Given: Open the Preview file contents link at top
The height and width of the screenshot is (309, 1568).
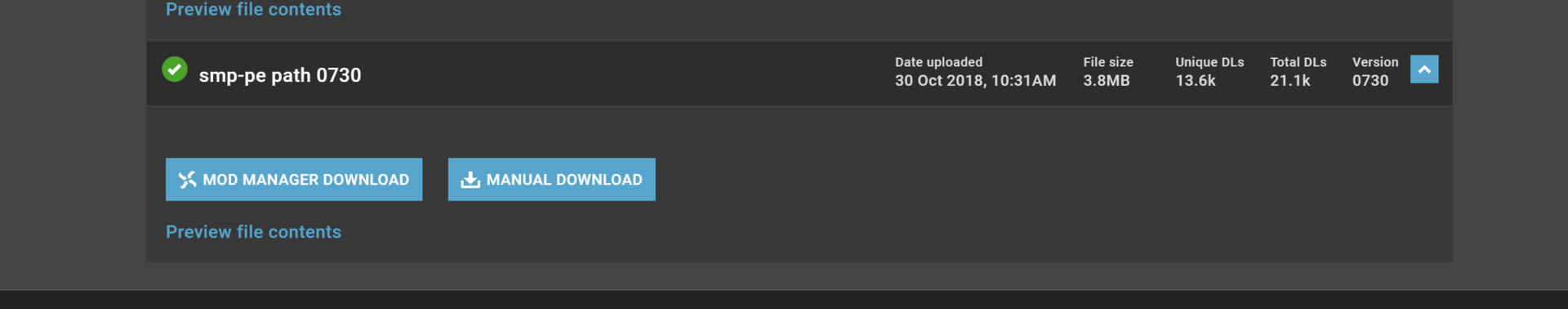Looking at the screenshot, I should click(x=253, y=10).
